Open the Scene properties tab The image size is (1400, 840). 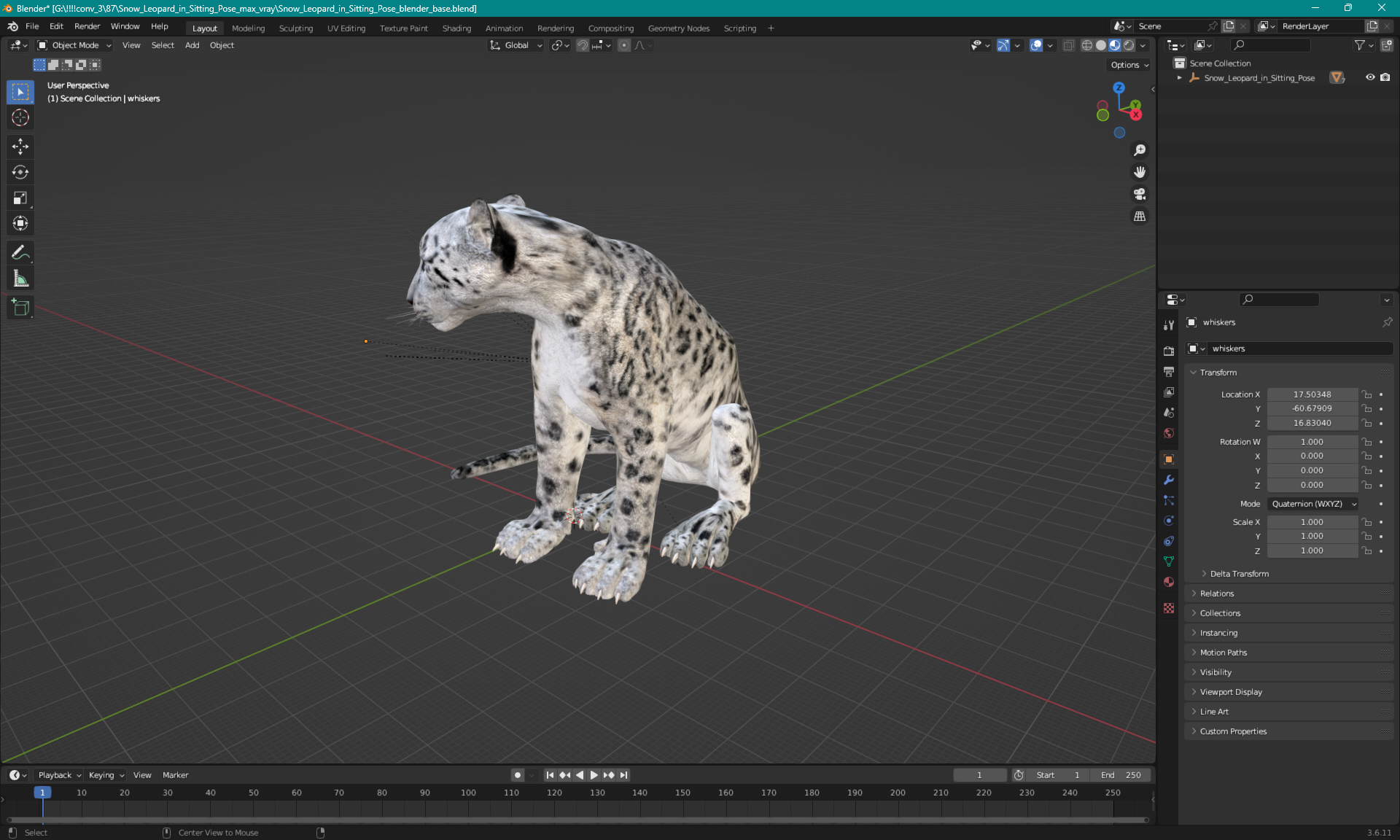click(x=1169, y=413)
